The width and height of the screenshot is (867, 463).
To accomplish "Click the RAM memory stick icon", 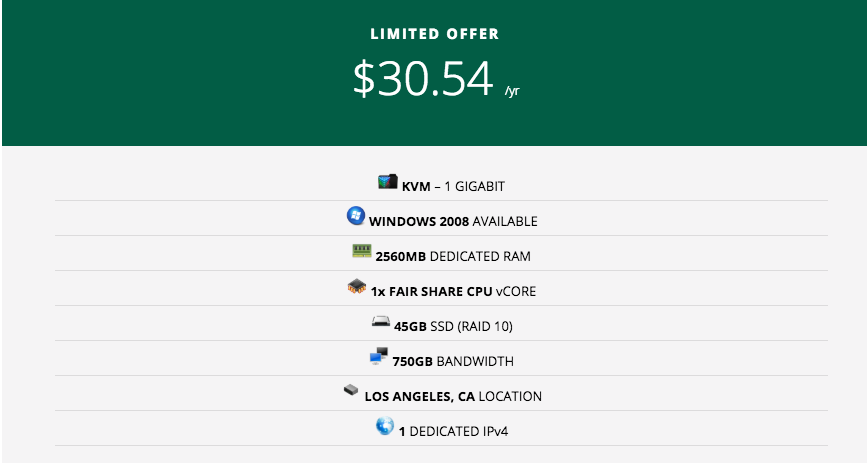I will pyautogui.click(x=361, y=252).
